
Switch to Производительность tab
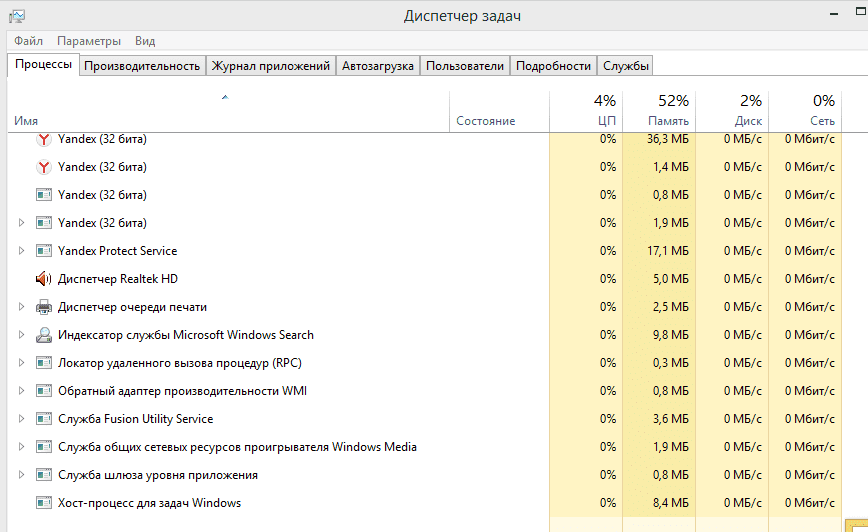(142, 66)
